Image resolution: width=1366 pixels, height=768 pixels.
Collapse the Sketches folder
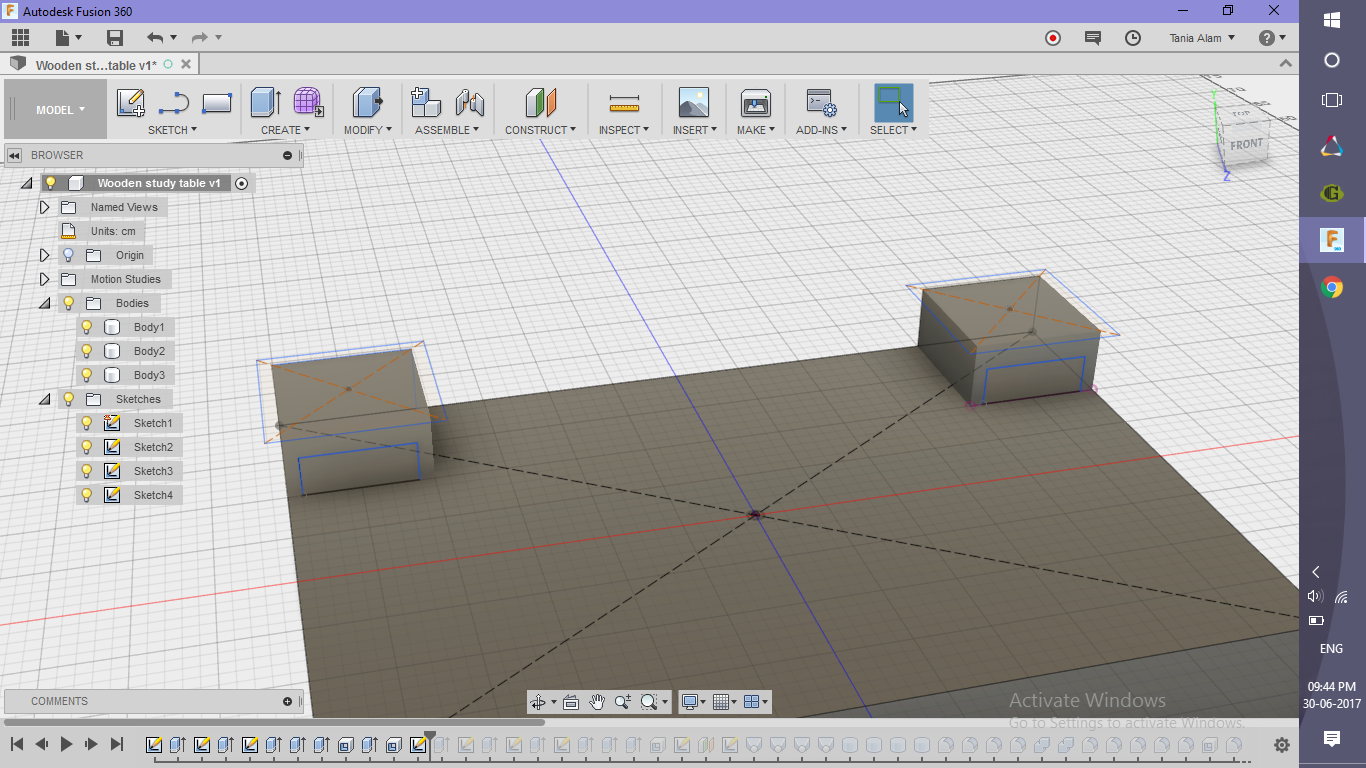coord(44,399)
